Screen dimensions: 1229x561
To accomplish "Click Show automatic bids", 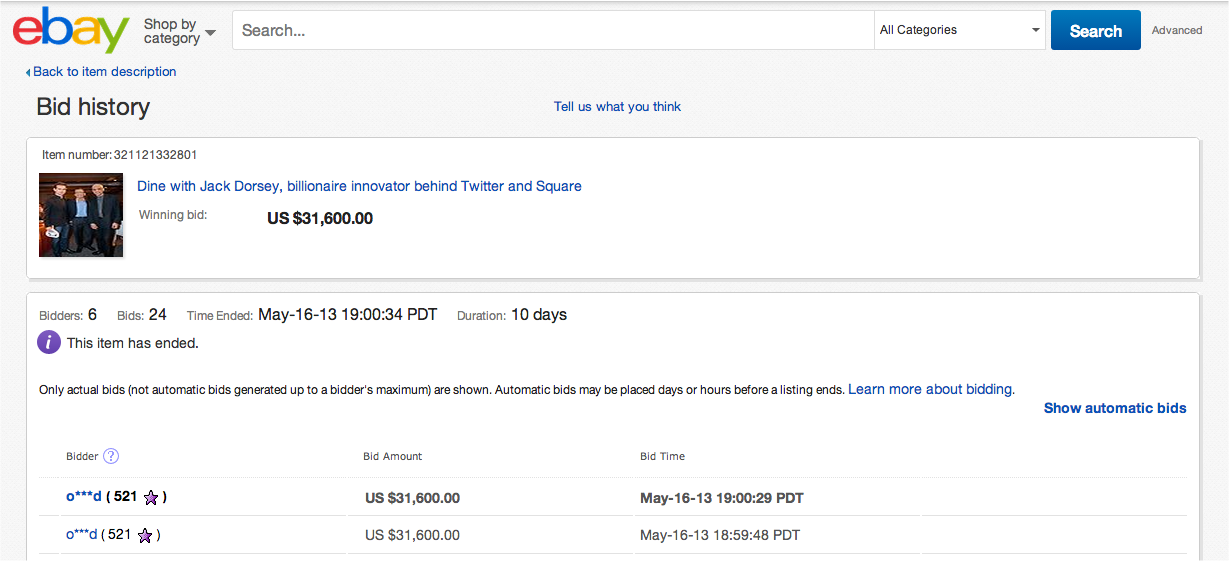I will [x=1115, y=408].
